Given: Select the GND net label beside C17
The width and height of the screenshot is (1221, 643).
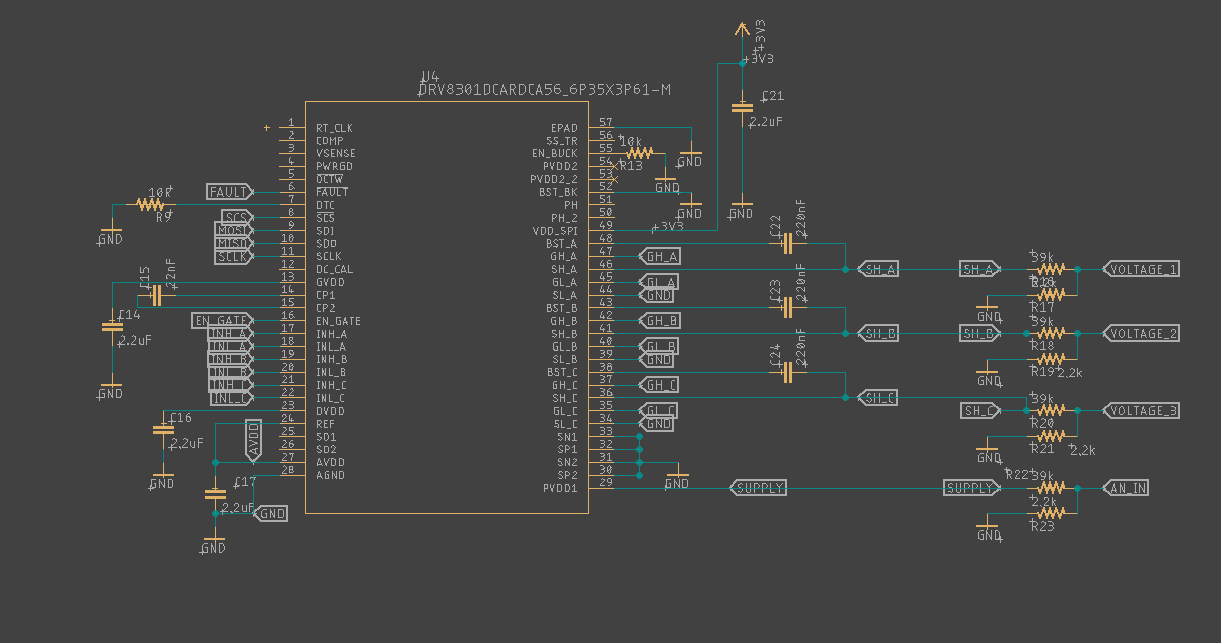Looking at the screenshot, I should (x=271, y=514).
